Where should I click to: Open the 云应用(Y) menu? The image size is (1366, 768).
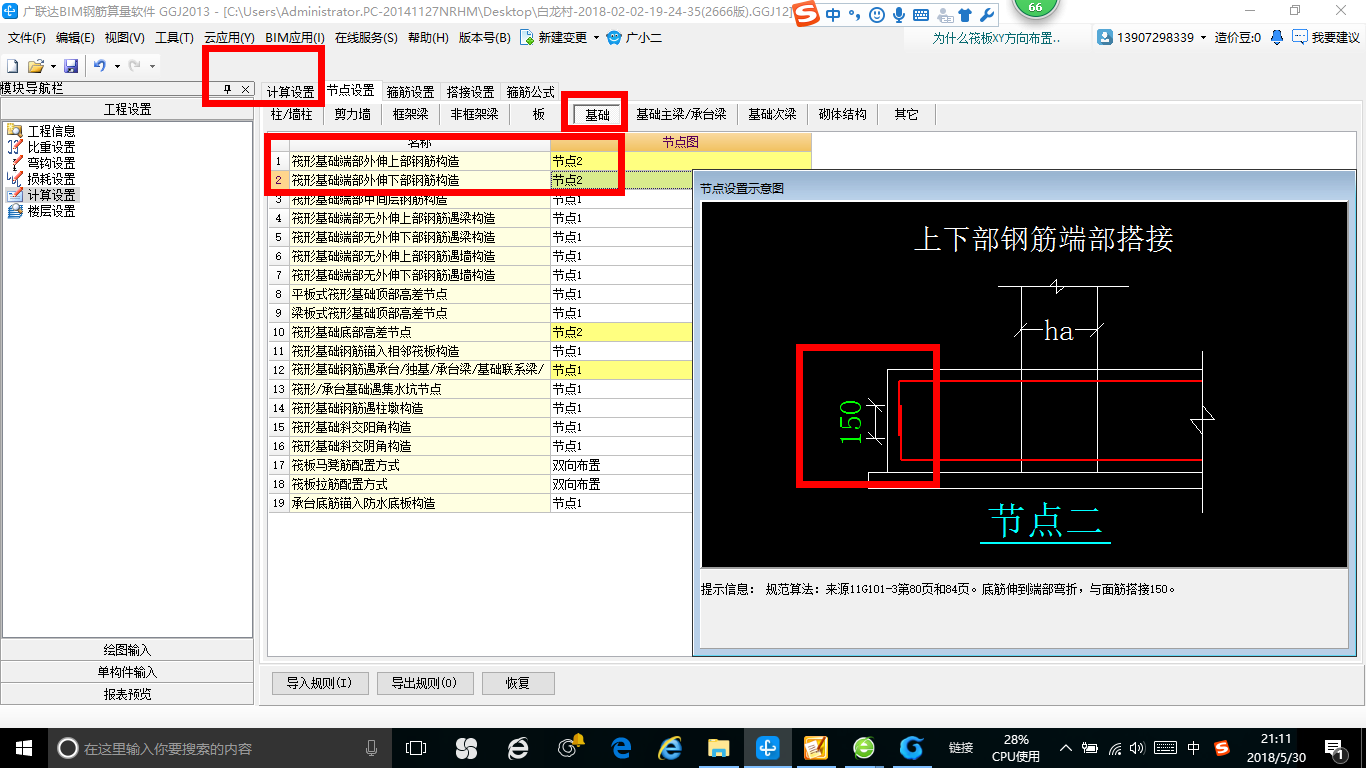(x=229, y=38)
